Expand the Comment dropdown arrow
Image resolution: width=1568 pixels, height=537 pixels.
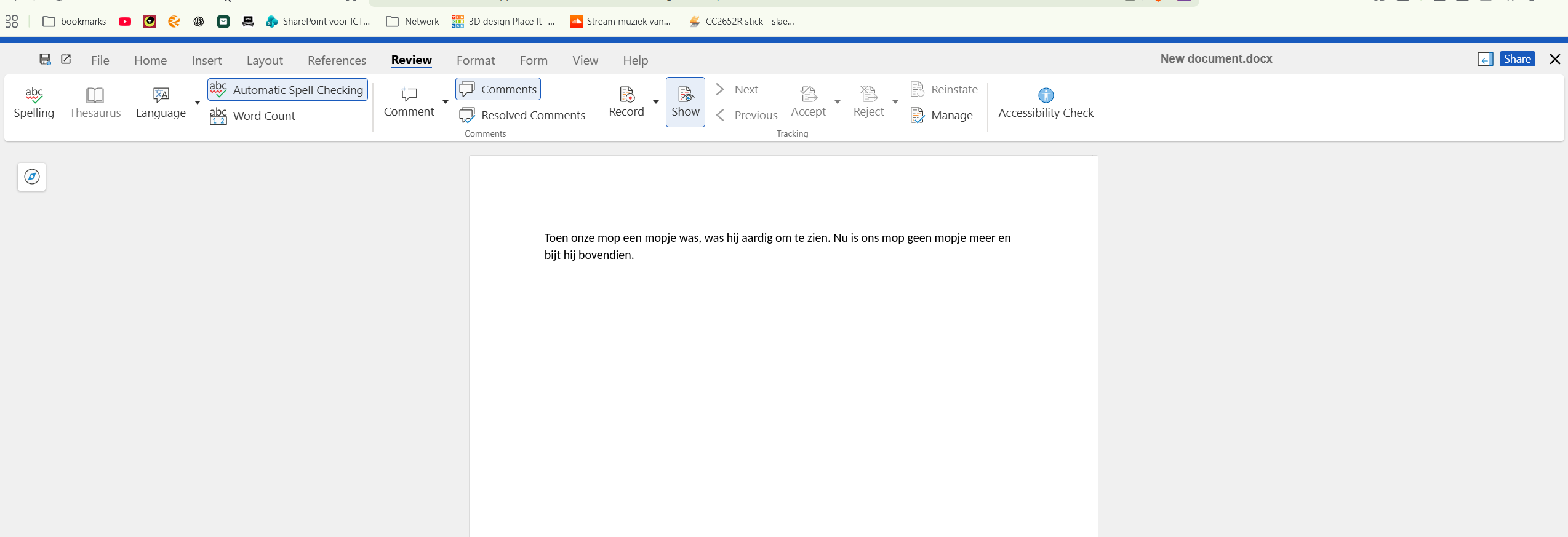pyautogui.click(x=446, y=102)
